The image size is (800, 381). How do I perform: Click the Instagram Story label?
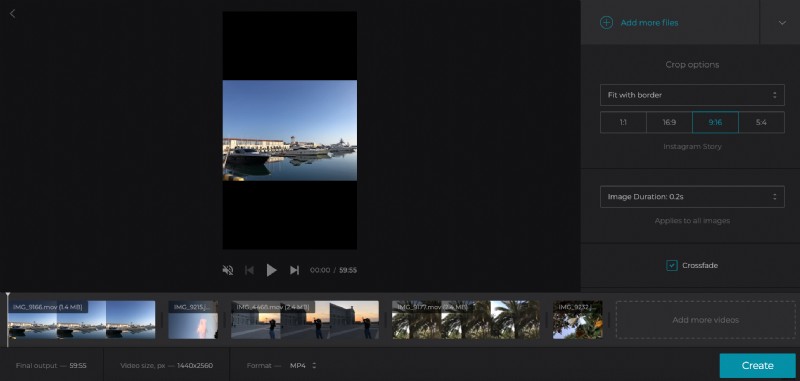(692, 146)
